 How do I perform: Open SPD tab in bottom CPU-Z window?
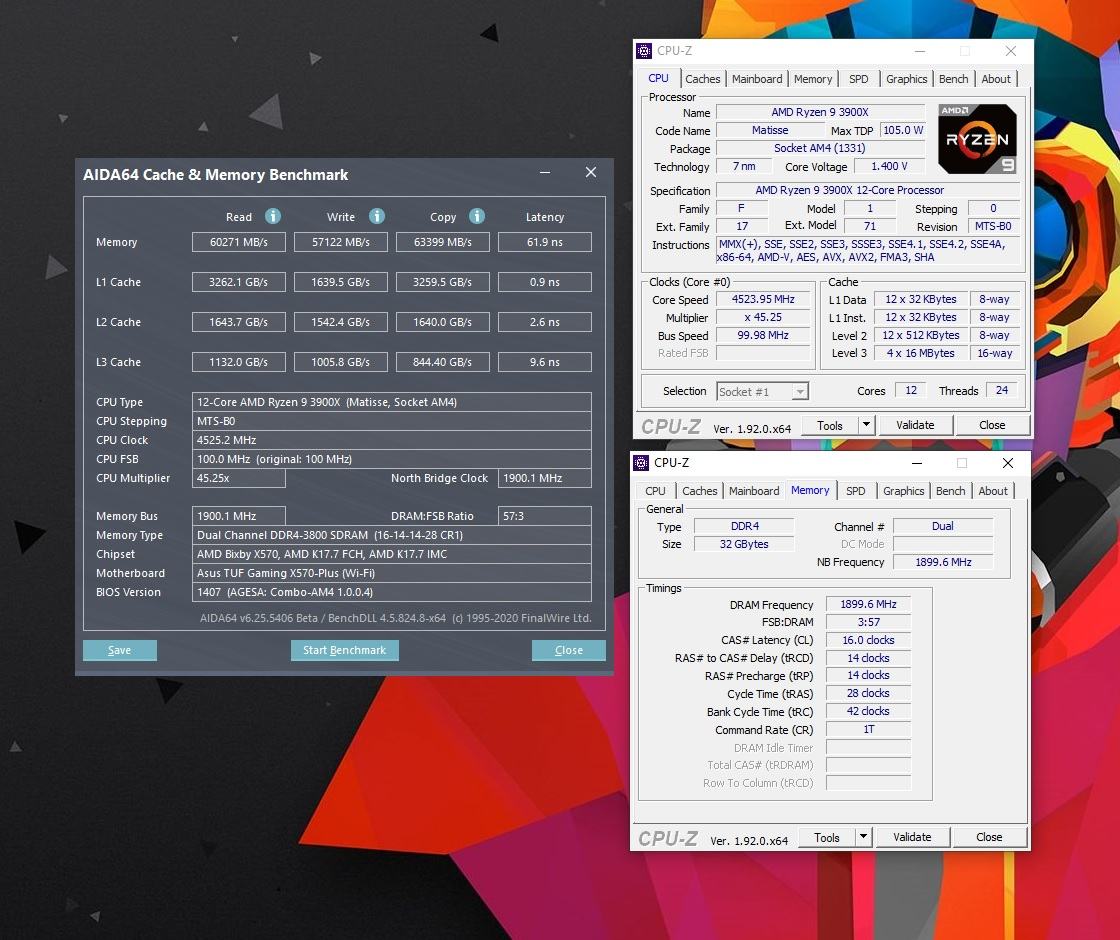tap(856, 491)
